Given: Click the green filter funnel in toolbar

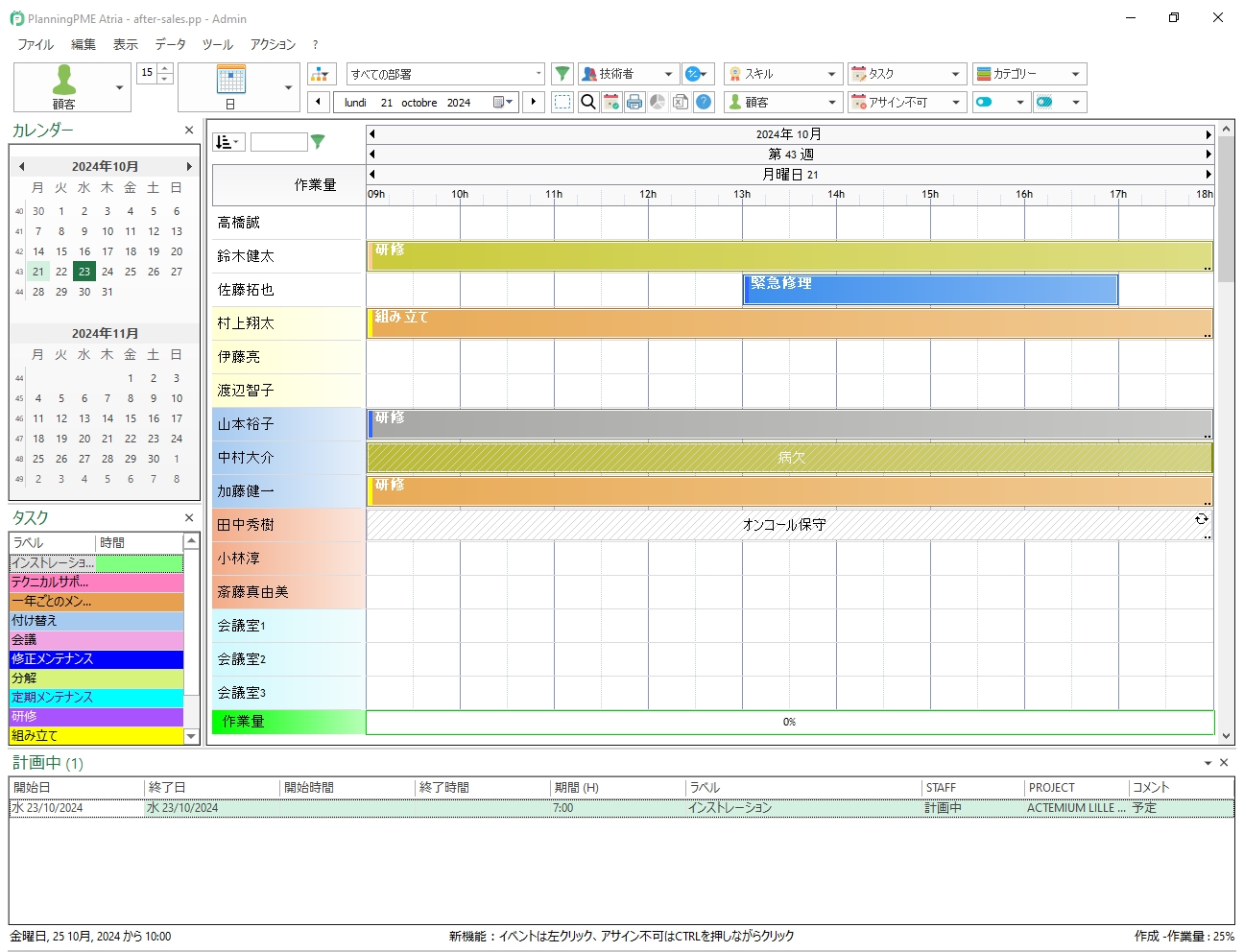Looking at the screenshot, I should (x=562, y=74).
